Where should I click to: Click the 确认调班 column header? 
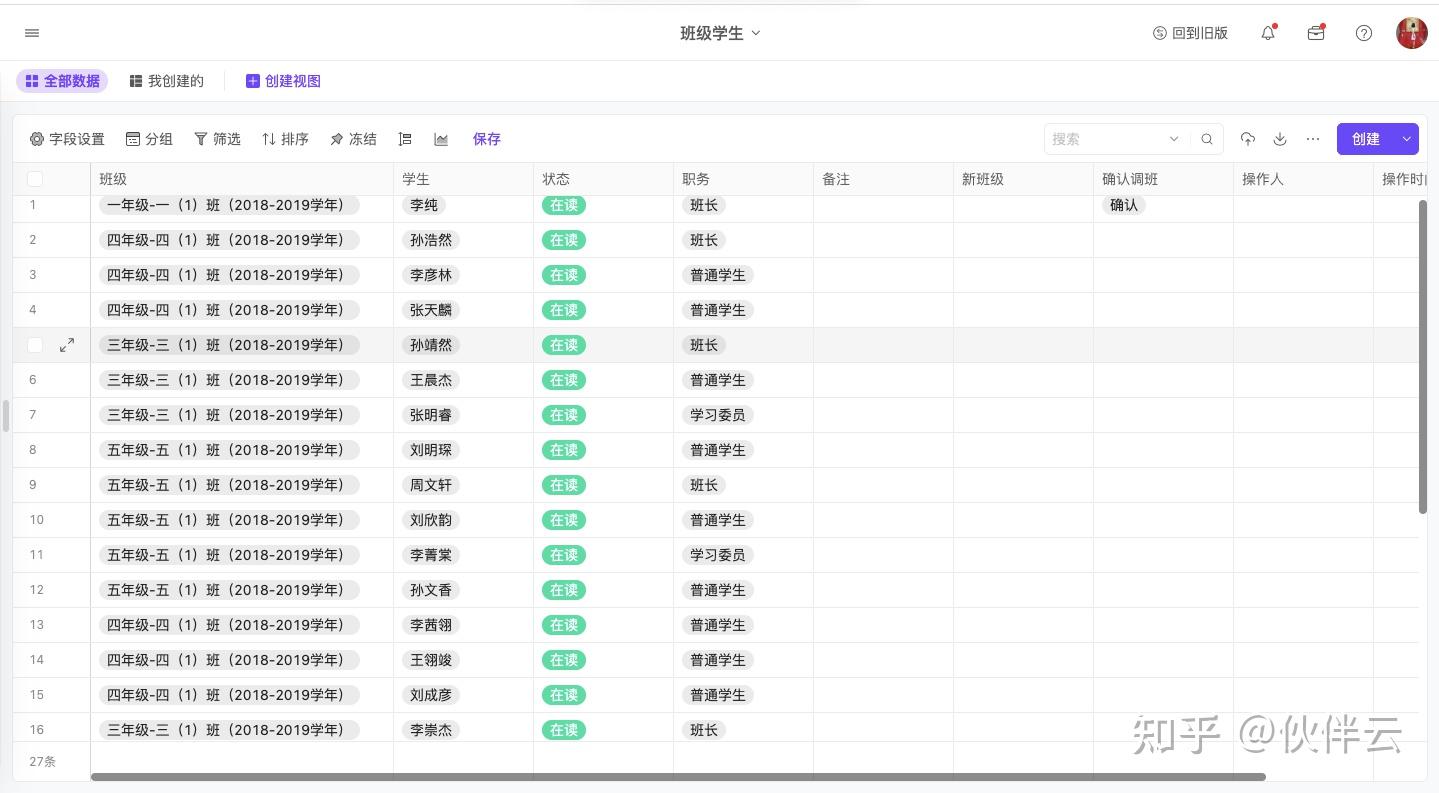(x=1163, y=179)
